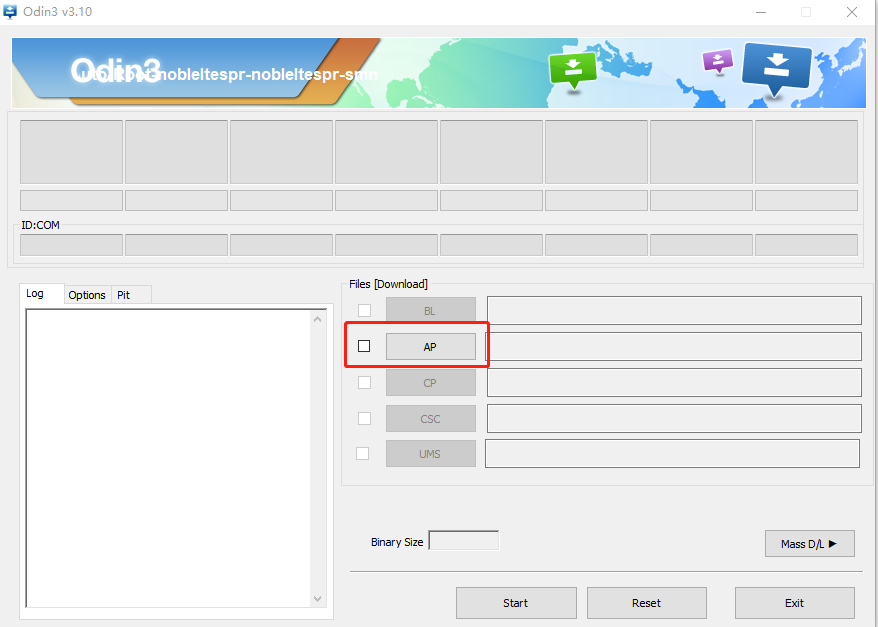Click the first large progress slot box
Viewport: 878px width, 627px height.
click(72, 152)
